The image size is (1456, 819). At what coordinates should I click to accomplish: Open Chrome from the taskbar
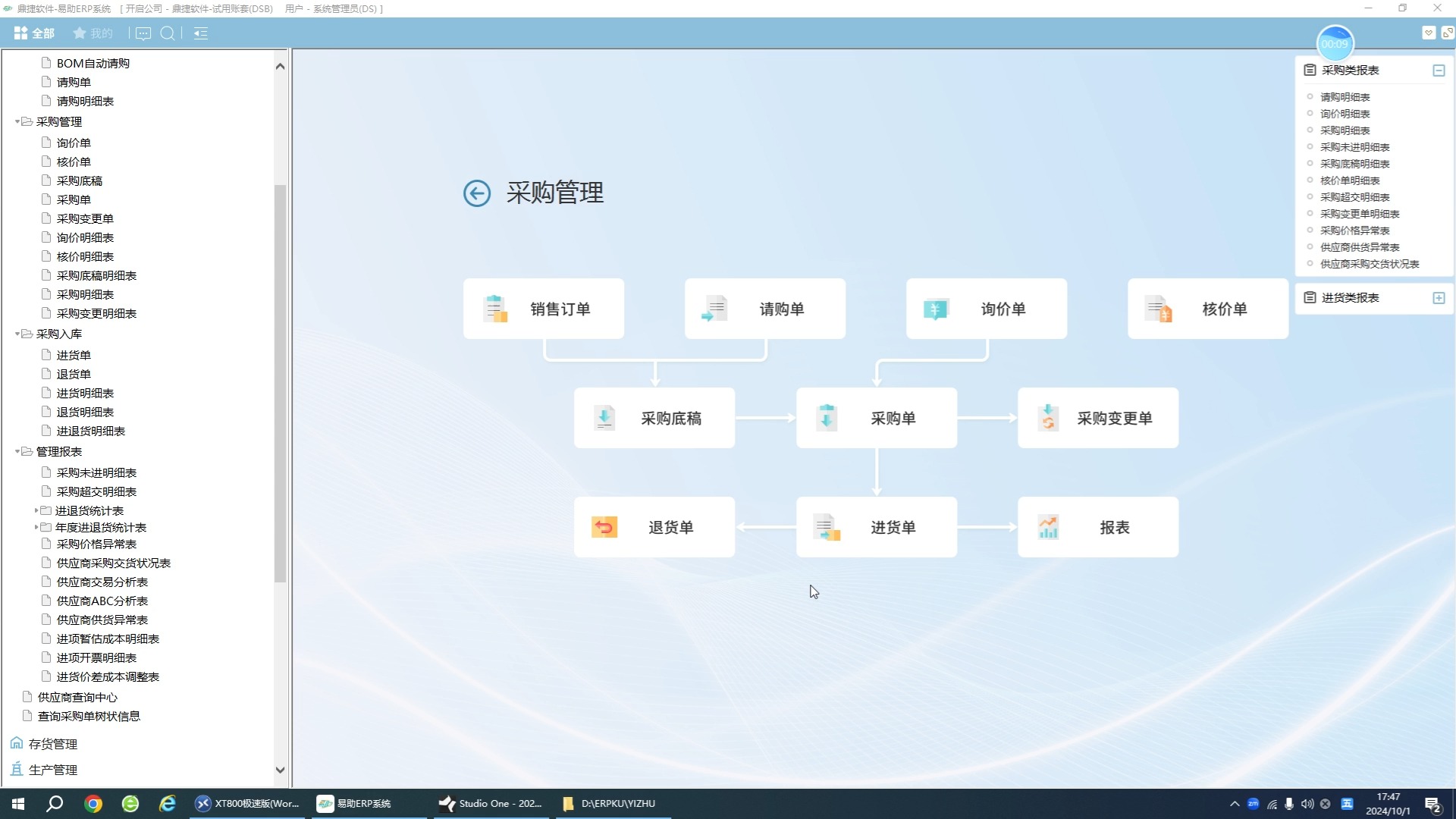click(93, 803)
